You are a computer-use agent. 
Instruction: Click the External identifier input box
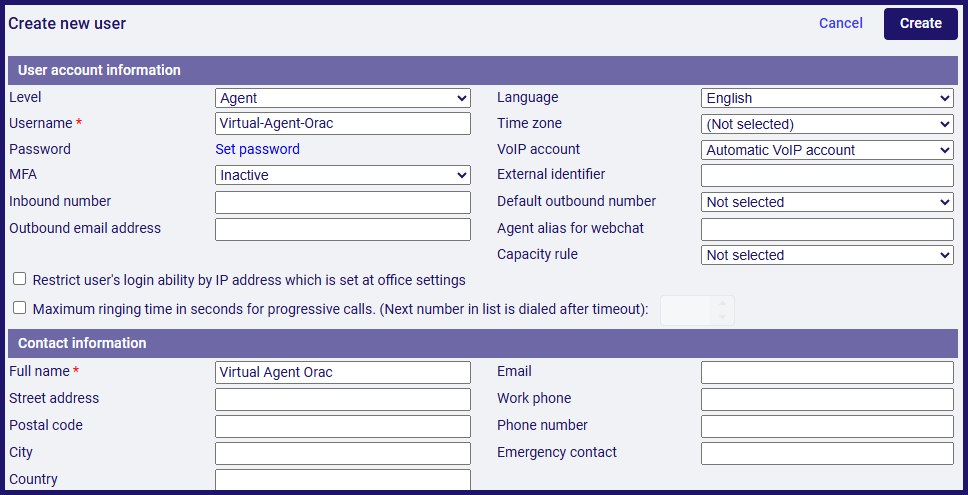827,176
